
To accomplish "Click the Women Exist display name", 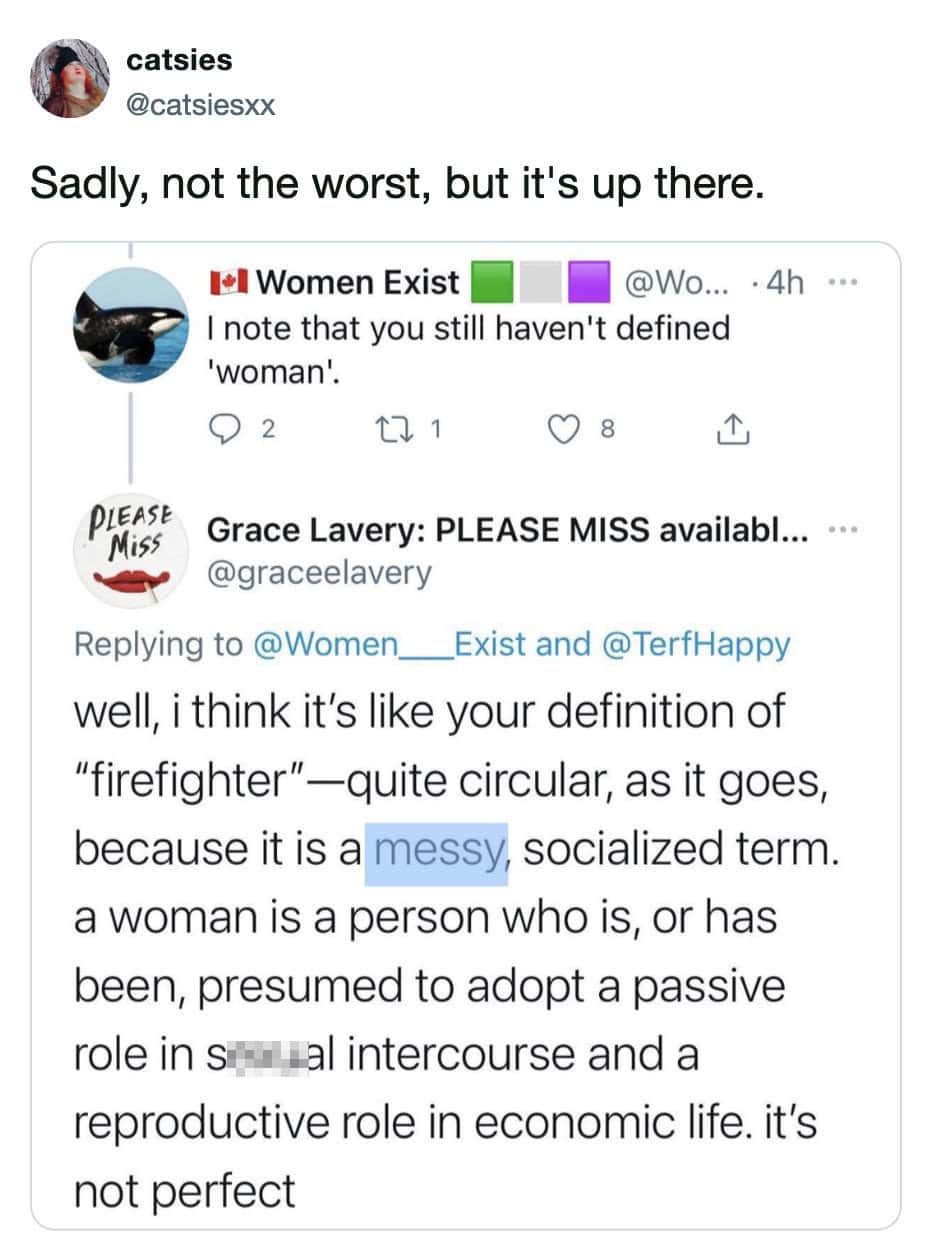I will point(357,283).
